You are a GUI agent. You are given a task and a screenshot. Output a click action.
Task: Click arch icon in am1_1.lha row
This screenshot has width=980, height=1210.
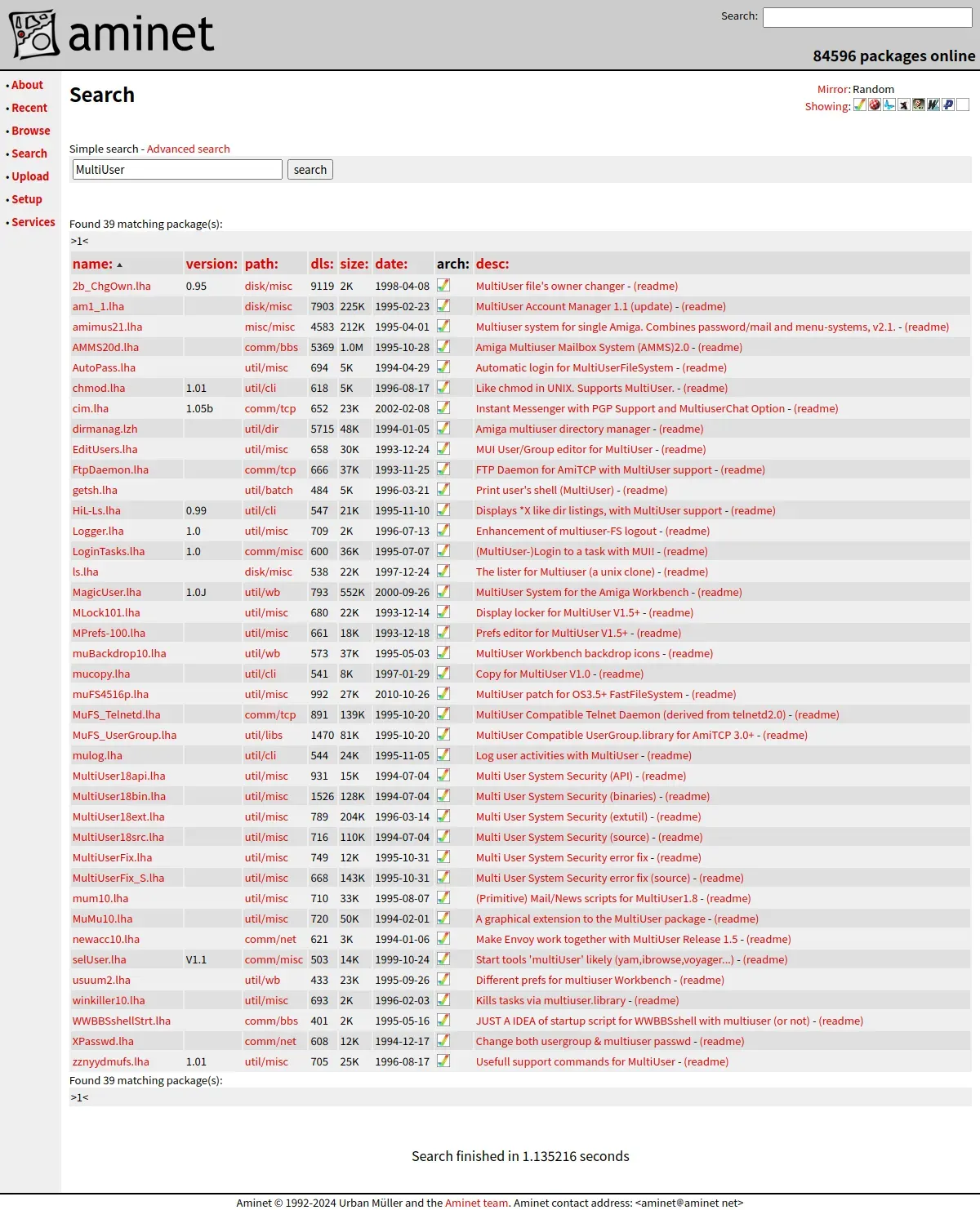pos(443,305)
